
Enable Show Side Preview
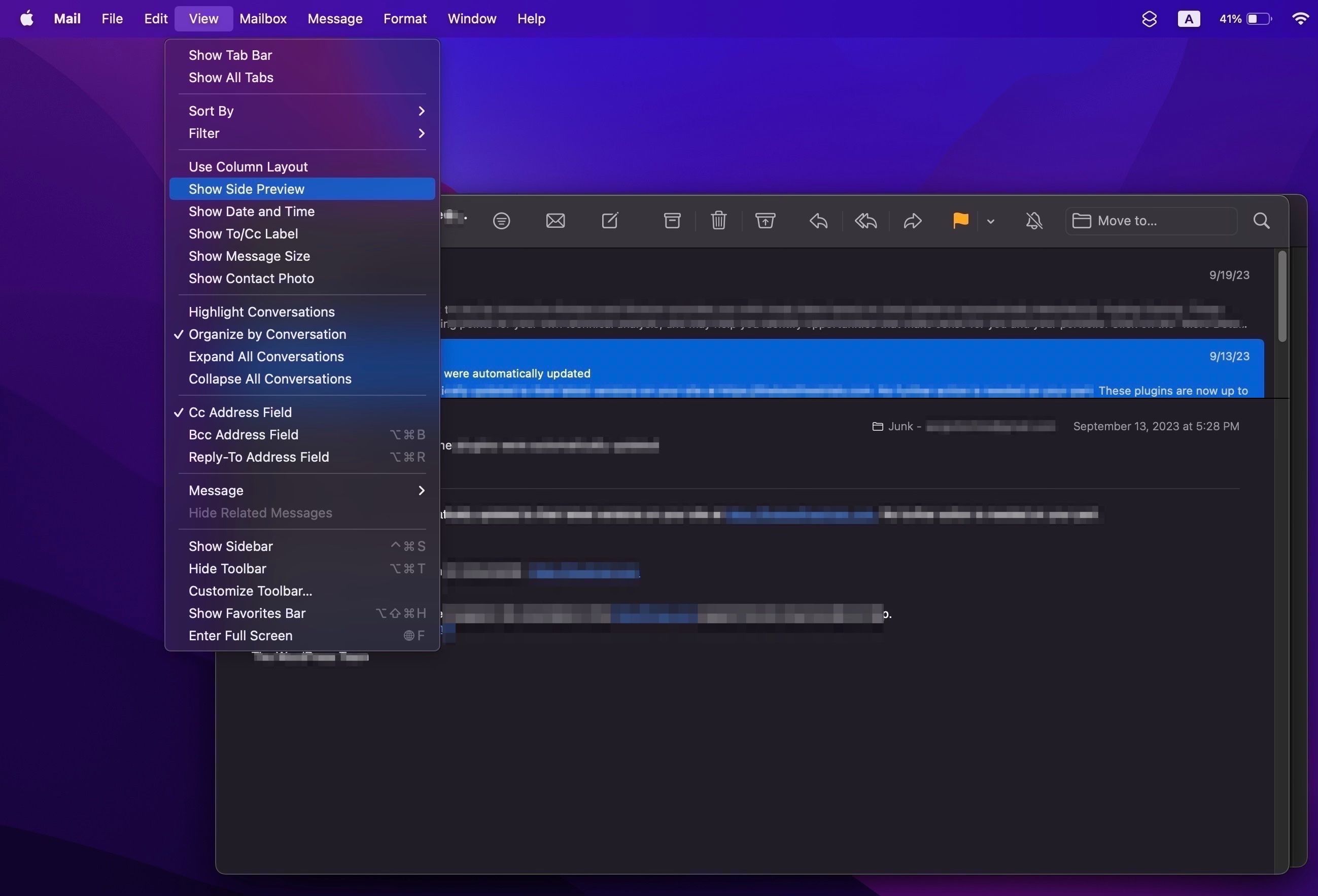coord(246,189)
